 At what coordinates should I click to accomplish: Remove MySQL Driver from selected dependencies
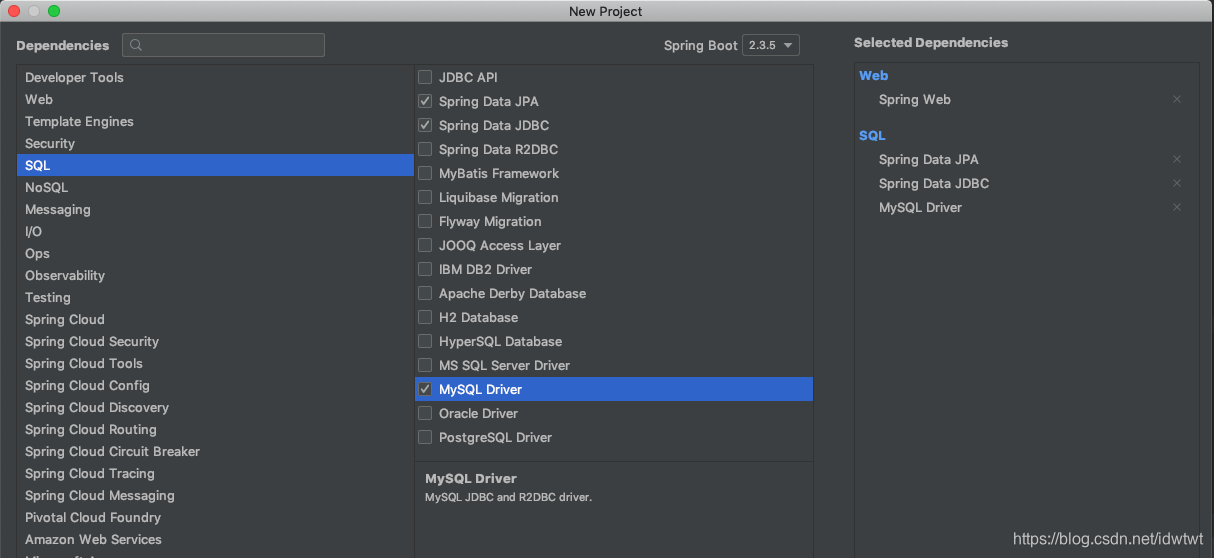(1177, 207)
